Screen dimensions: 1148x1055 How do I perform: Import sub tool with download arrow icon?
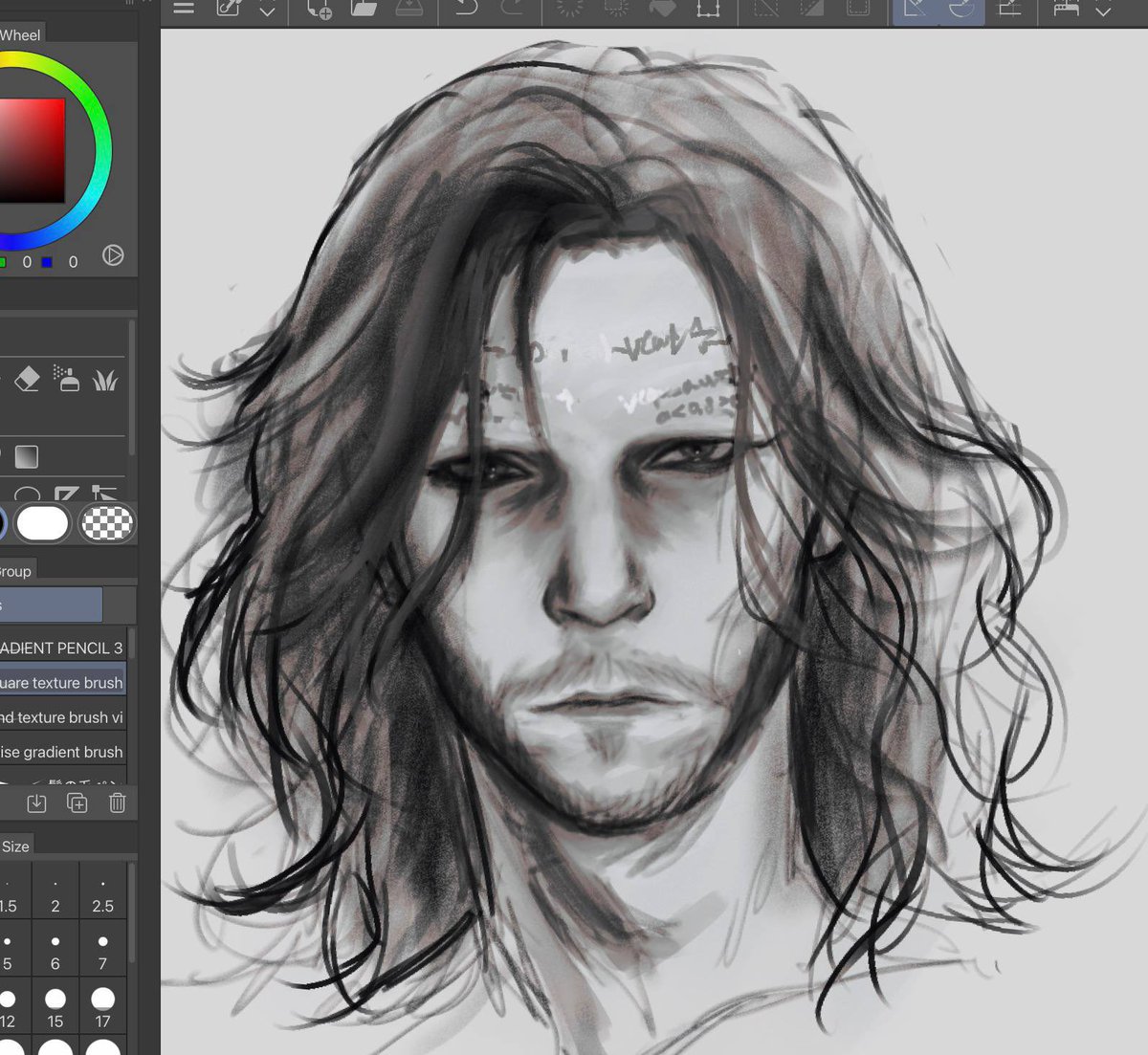click(x=36, y=802)
